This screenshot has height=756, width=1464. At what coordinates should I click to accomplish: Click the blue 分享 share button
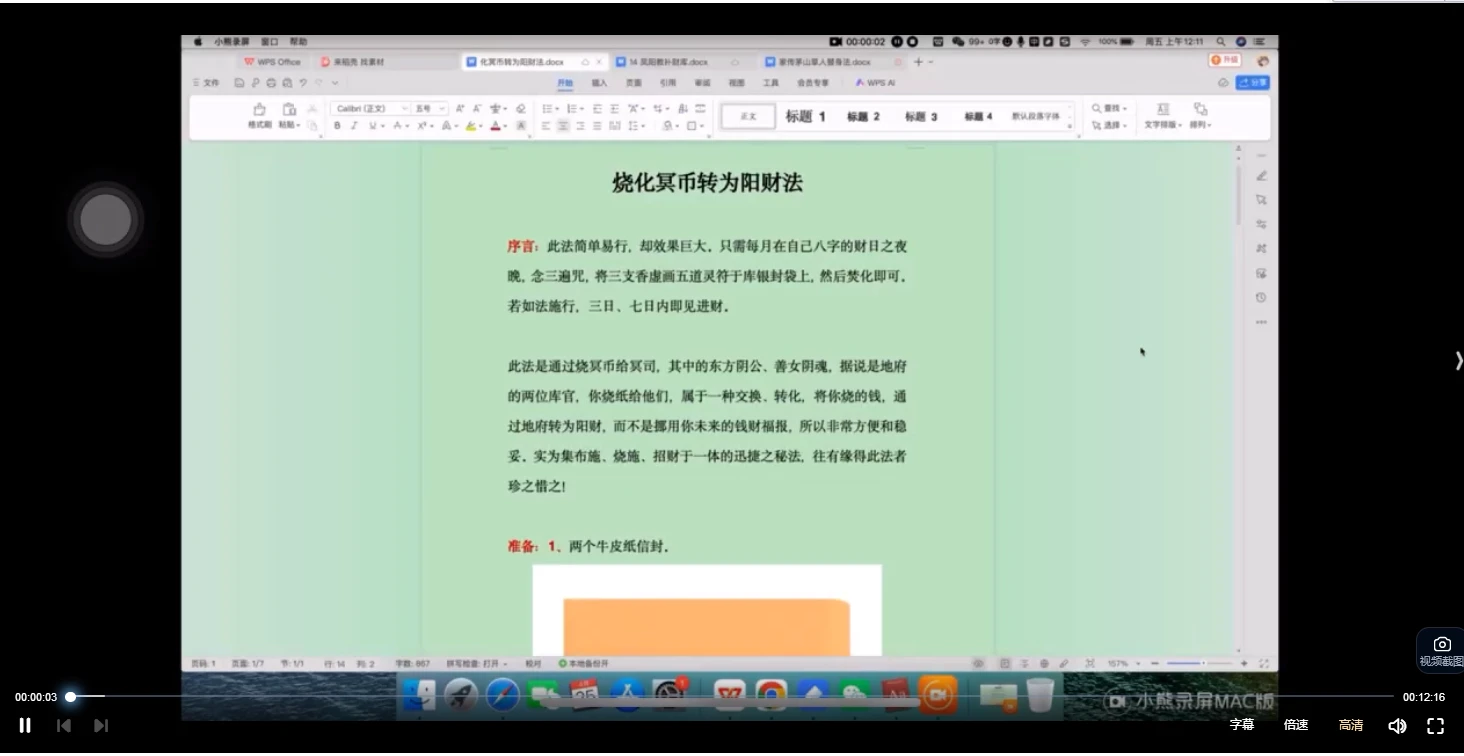coord(1253,83)
